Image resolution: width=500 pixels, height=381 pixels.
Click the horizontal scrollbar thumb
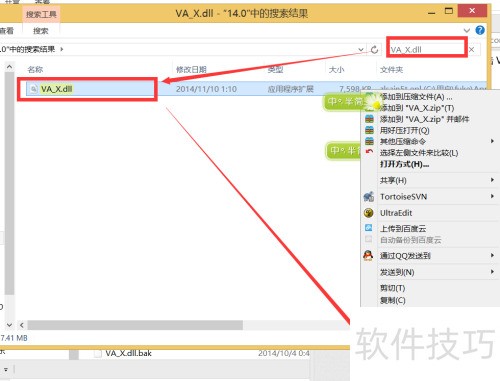click(x=135, y=325)
